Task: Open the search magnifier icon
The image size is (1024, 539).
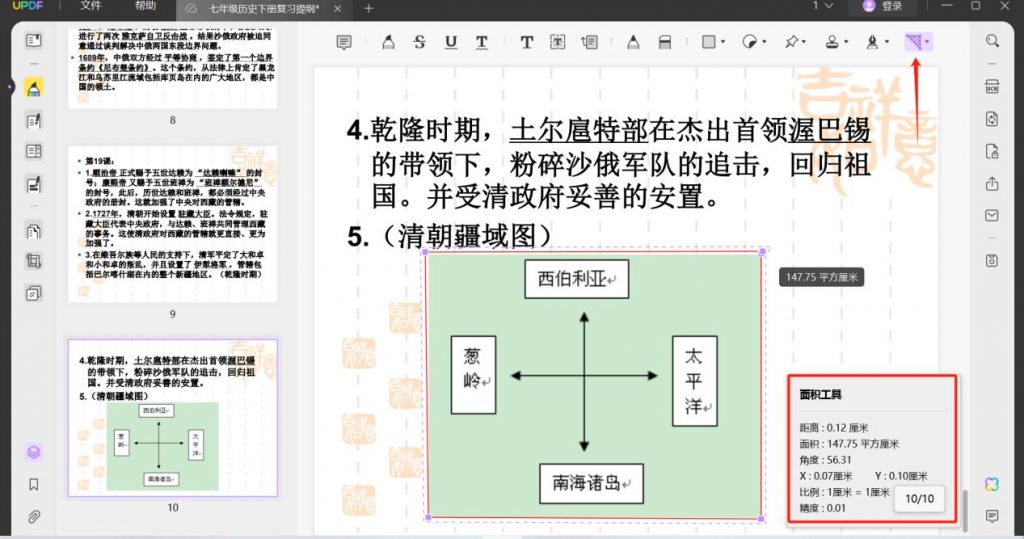Action: 992,41
